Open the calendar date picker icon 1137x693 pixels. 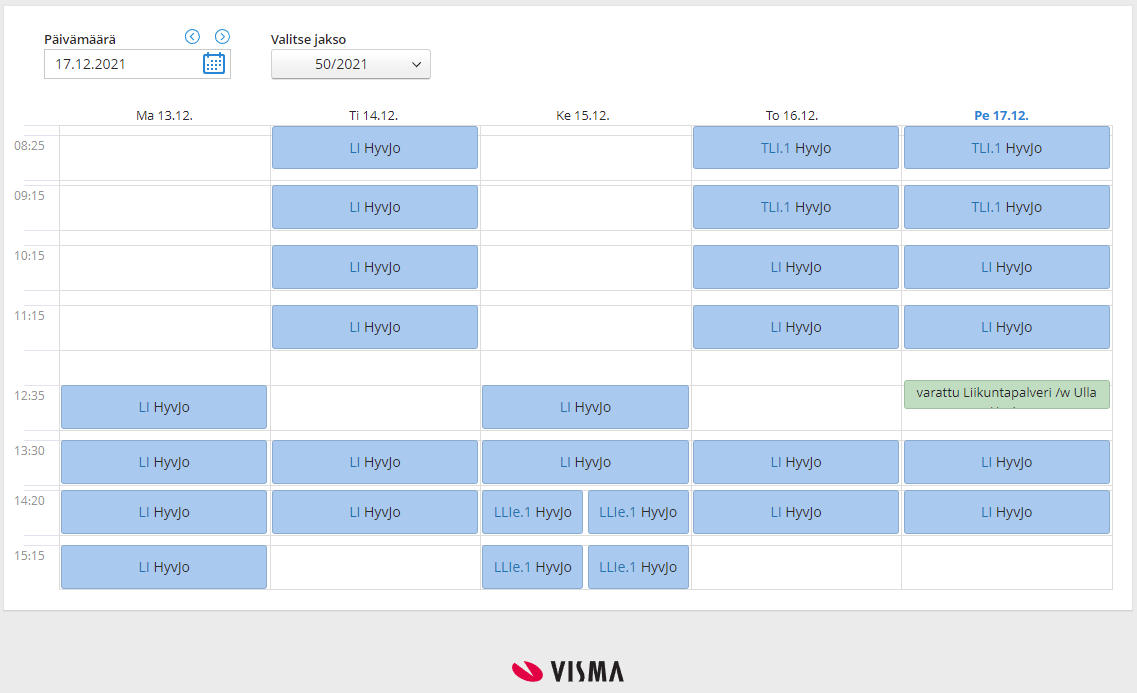214,64
